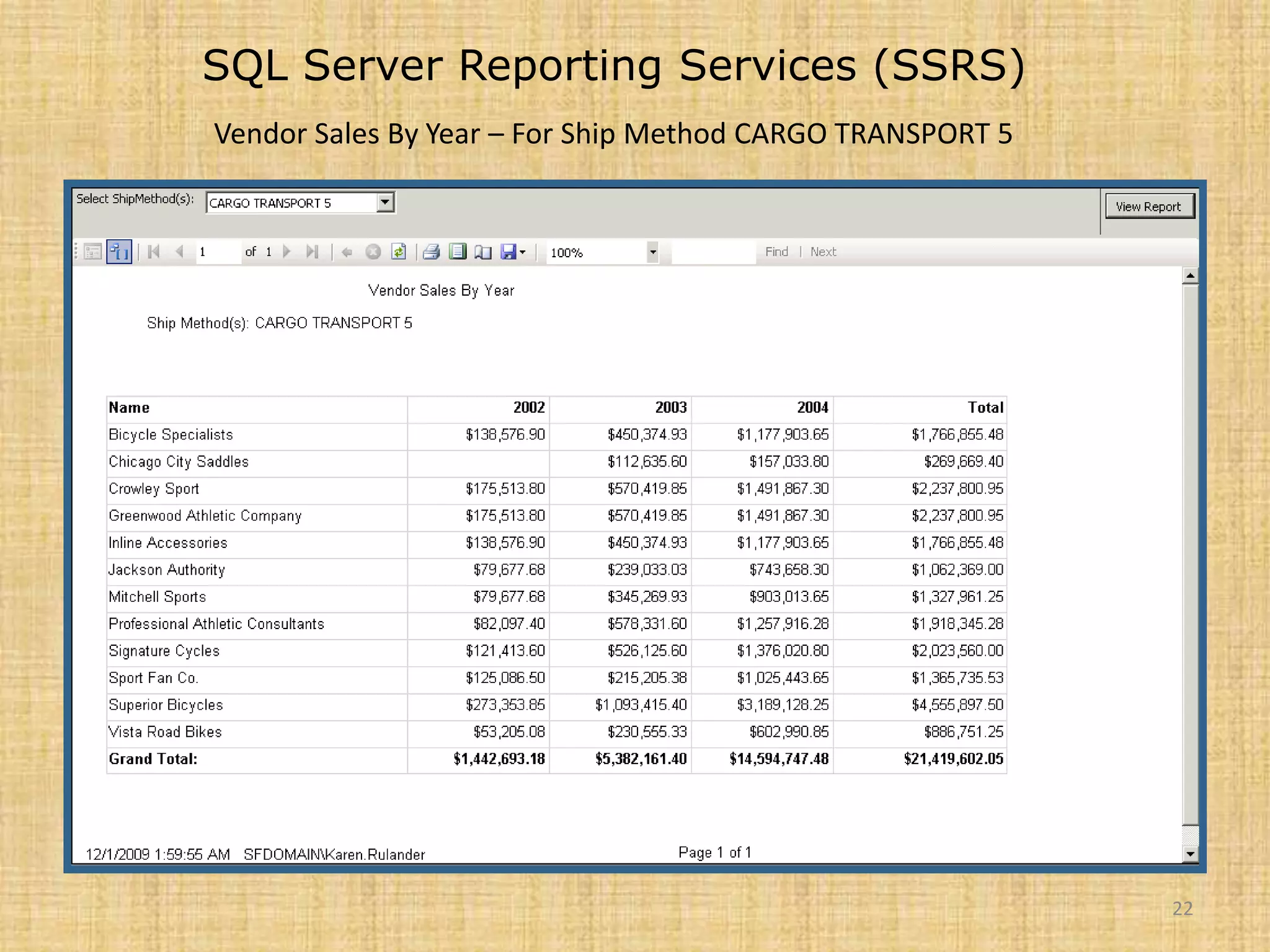
Task: Click the Vendor Sales By Year report title
Action: click(441, 291)
